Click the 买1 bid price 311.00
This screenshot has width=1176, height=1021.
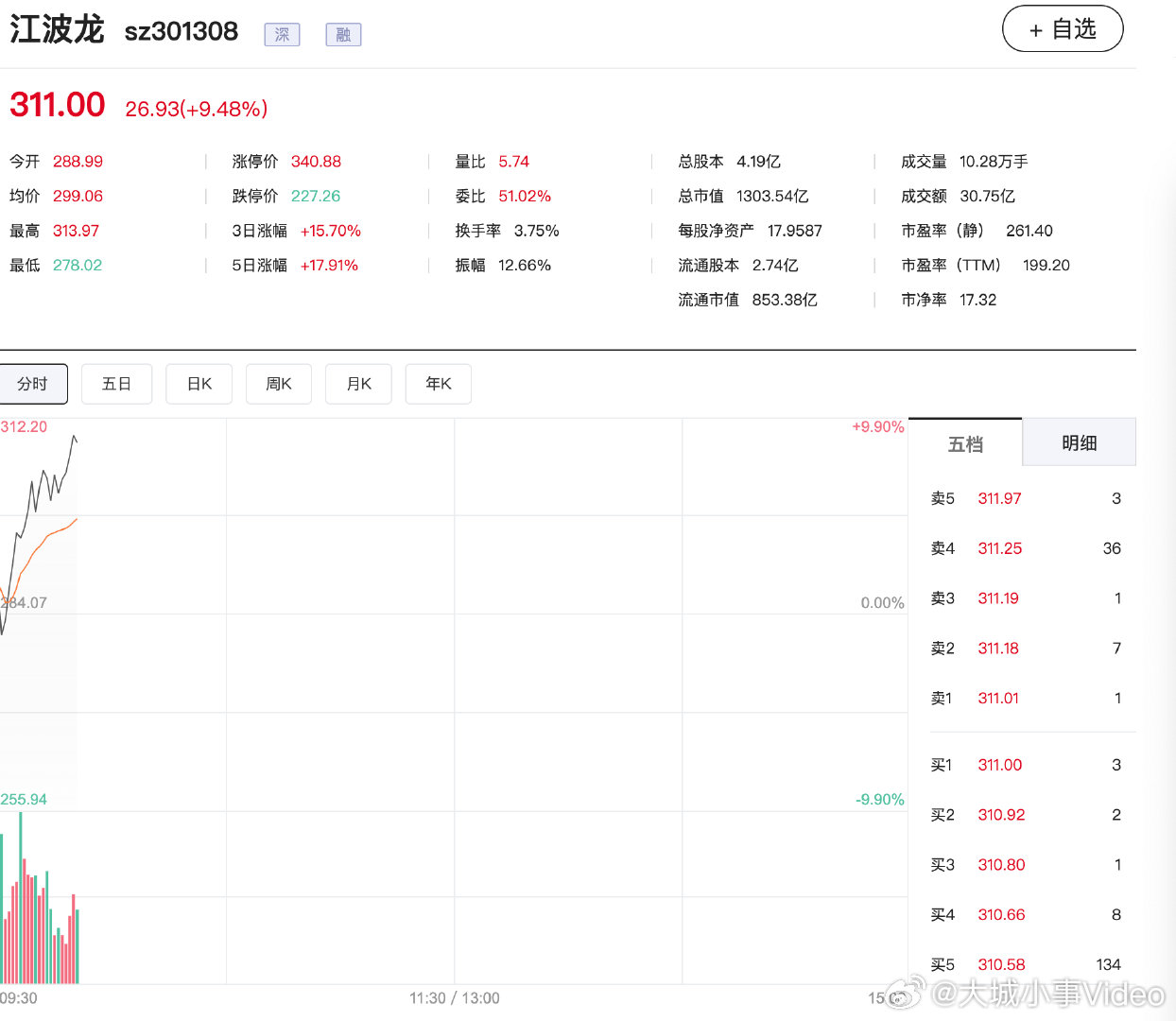pyautogui.click(x=999, y=765)
